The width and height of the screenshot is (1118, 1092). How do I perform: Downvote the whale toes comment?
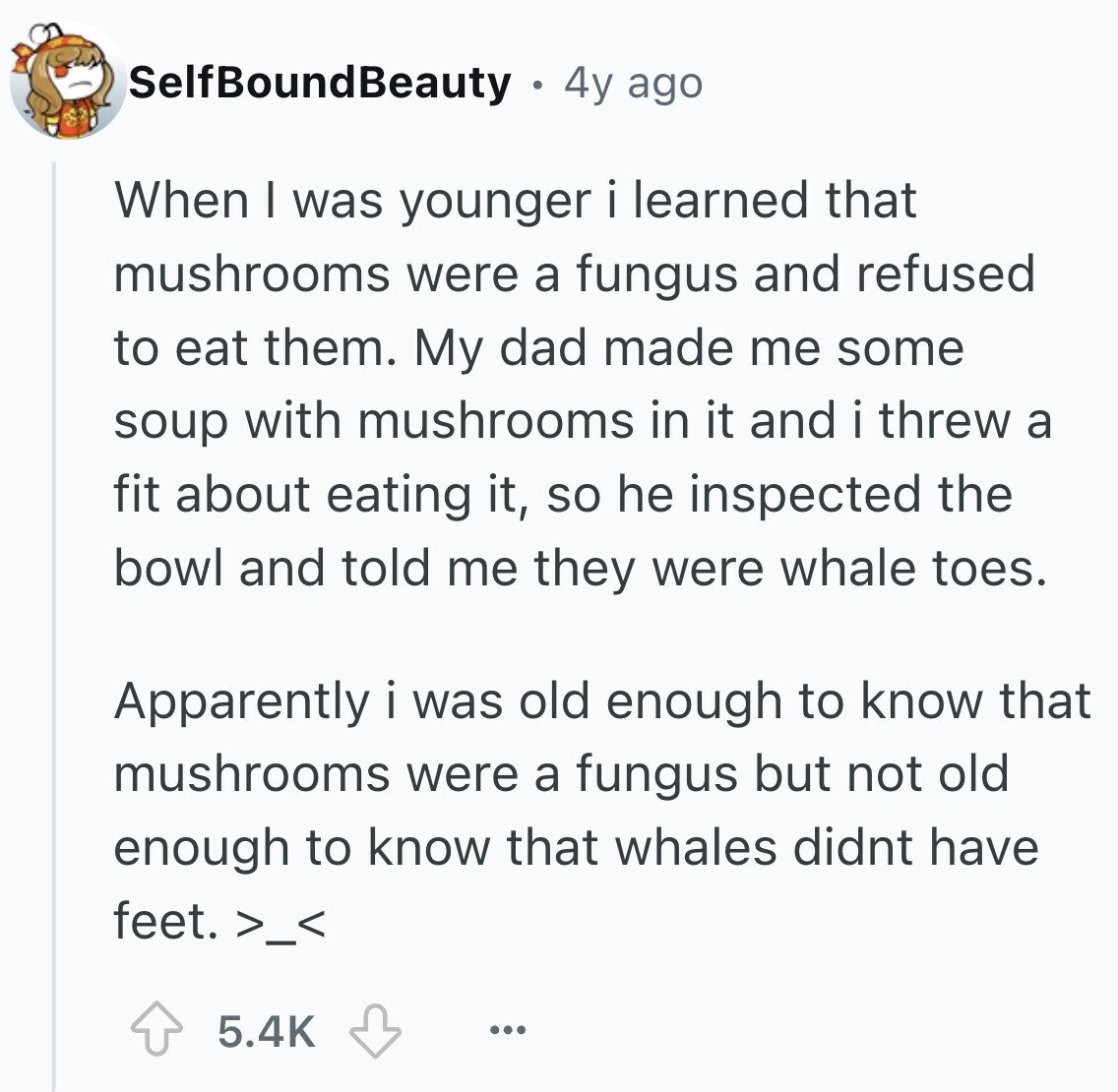tap(375, 1030)
